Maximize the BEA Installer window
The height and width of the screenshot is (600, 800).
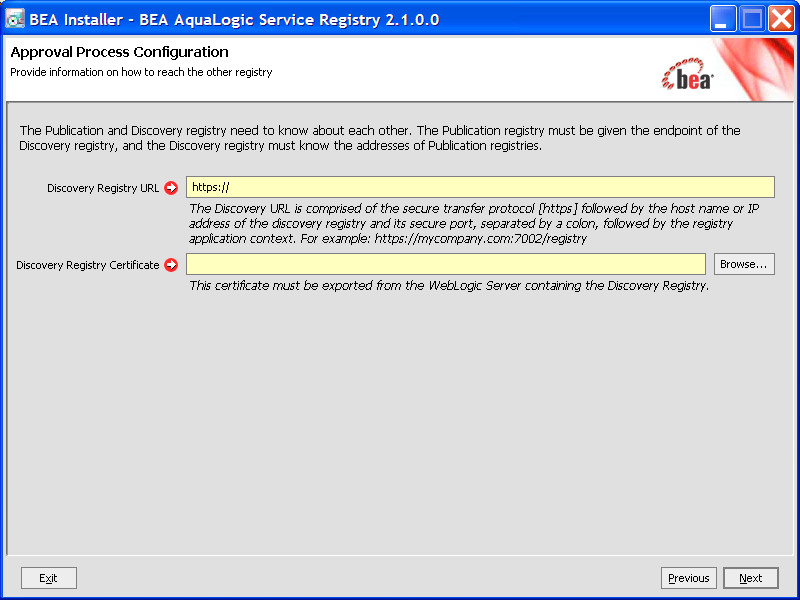click(x=752, y=19)
